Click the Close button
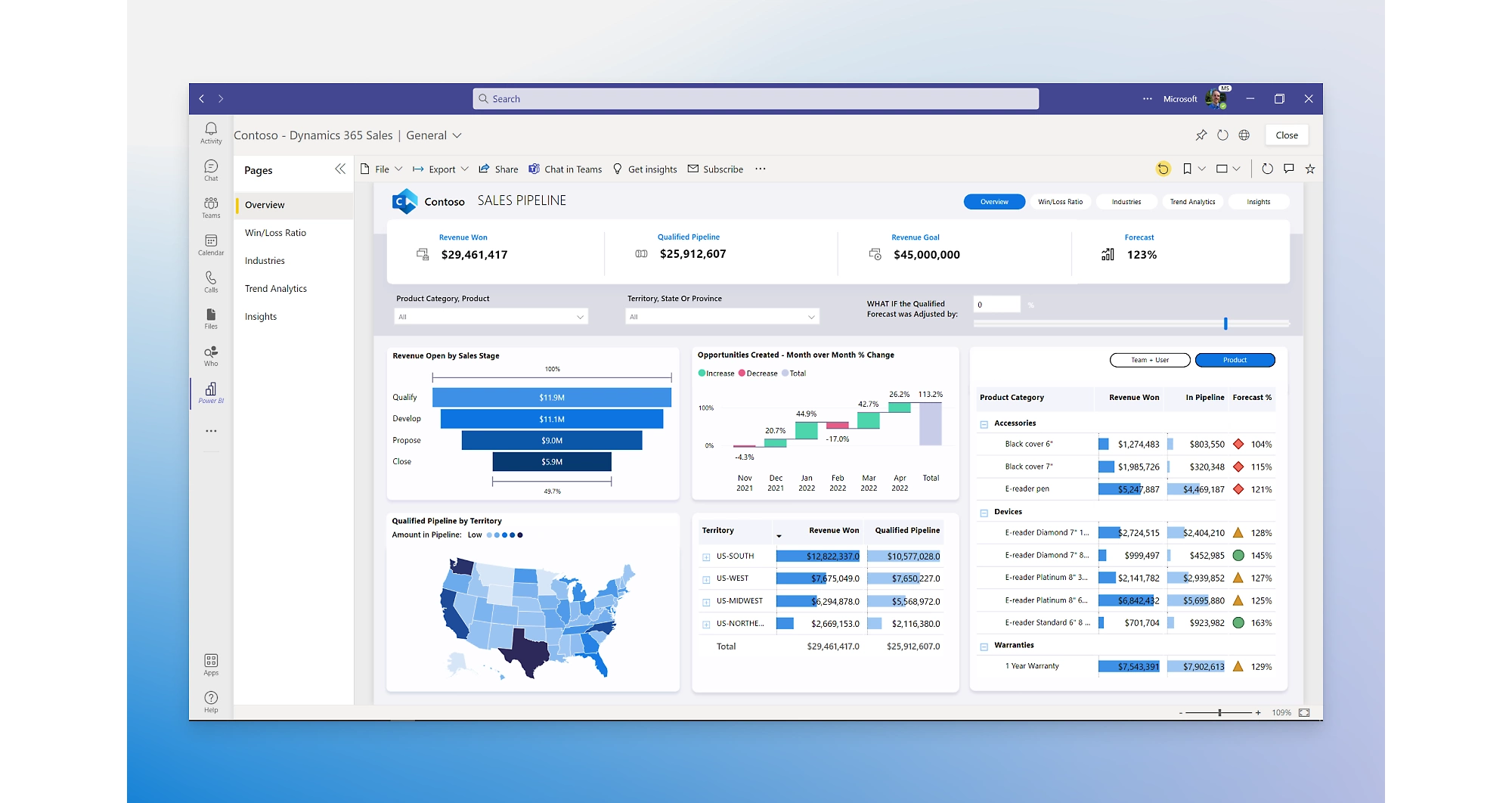This screenshot has height=803, width=1512. 1287,135
